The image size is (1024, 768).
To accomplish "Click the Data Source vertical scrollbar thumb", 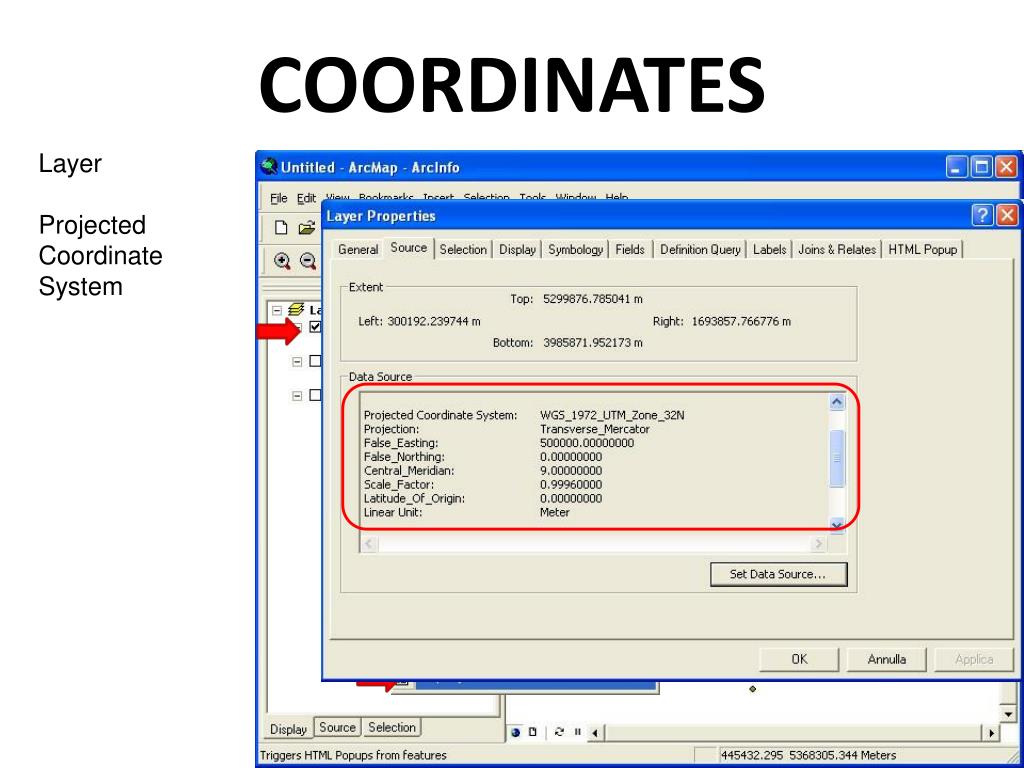I will (x=837, y=458).
